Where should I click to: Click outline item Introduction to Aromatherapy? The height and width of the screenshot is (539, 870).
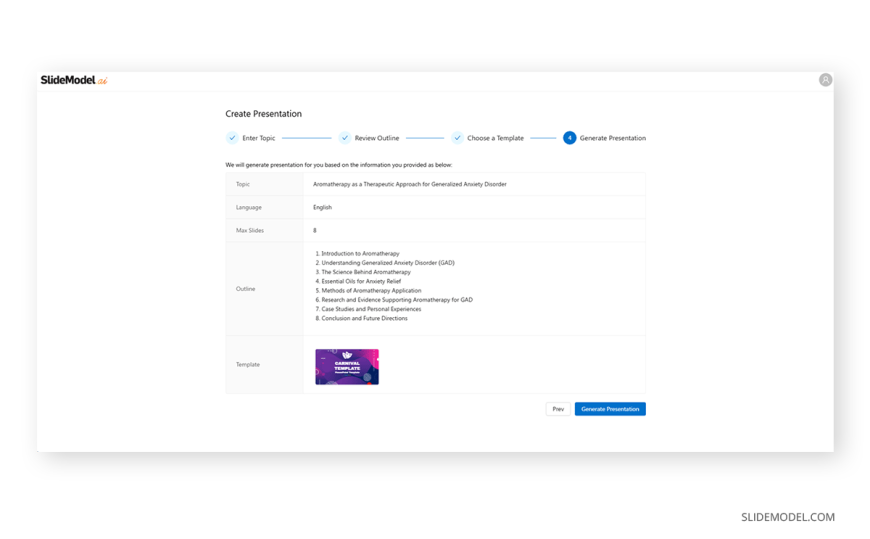point(359,254)
